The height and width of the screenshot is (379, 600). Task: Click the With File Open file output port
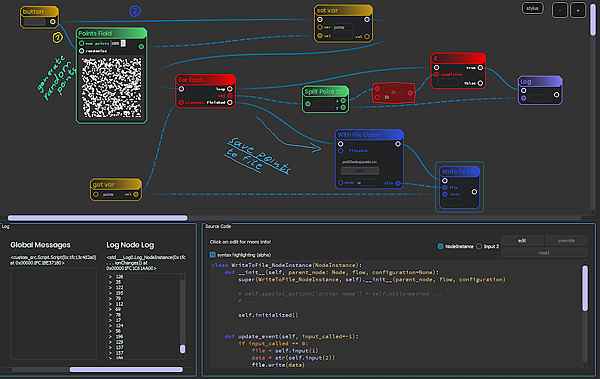[398, 183]
